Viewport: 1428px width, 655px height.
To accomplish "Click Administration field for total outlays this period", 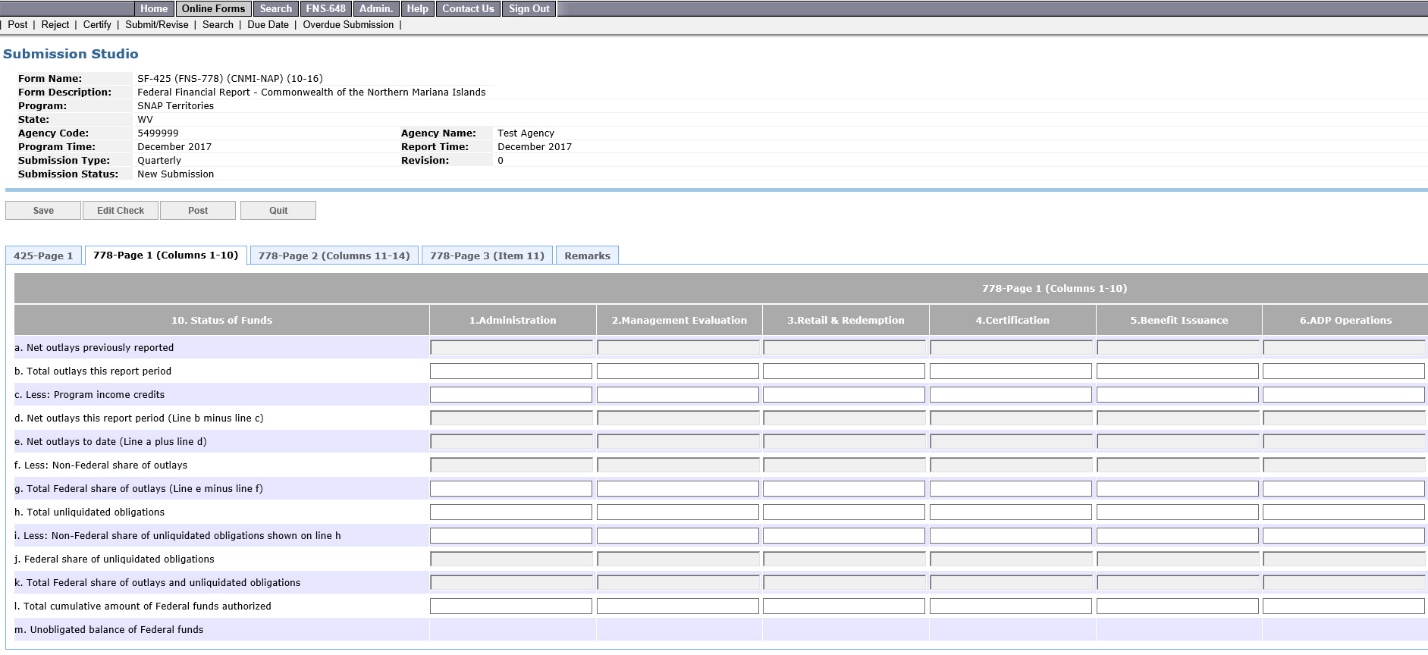I will click(x=511, y=371).
